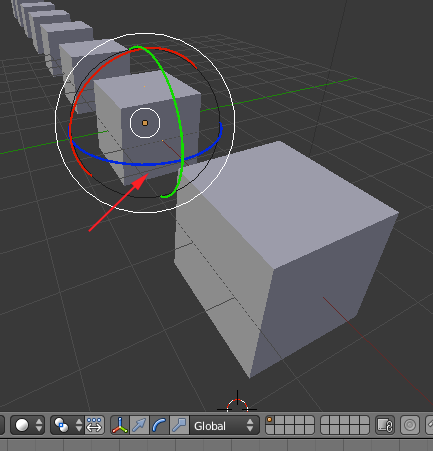Toggle manipulate object centers only

pos(95,425)
